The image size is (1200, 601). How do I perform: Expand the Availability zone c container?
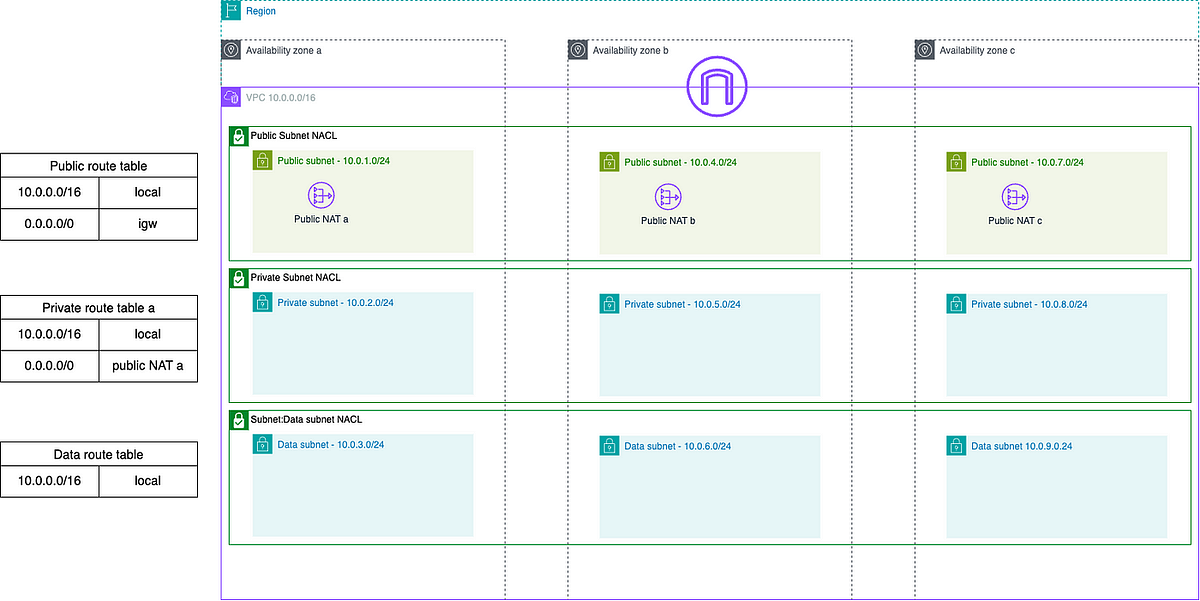[x=923, y=49]
